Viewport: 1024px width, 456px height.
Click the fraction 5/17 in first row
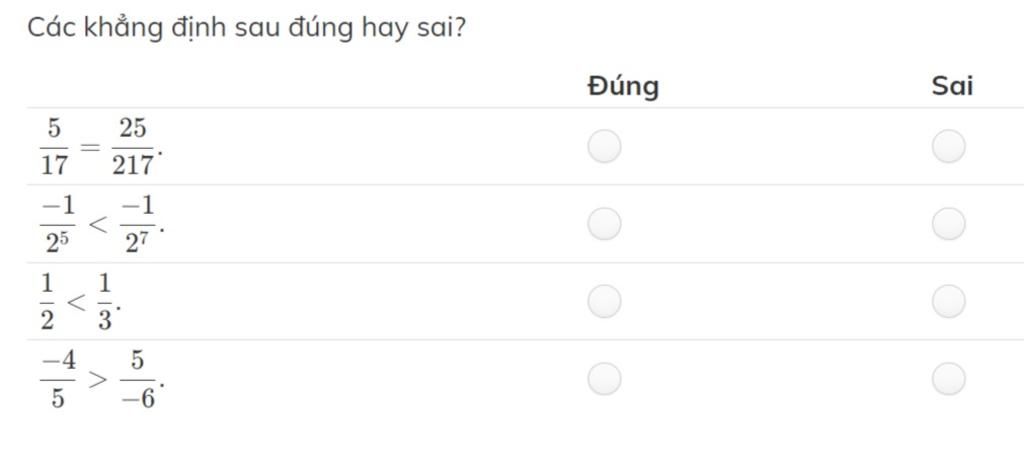click(54, 148)
